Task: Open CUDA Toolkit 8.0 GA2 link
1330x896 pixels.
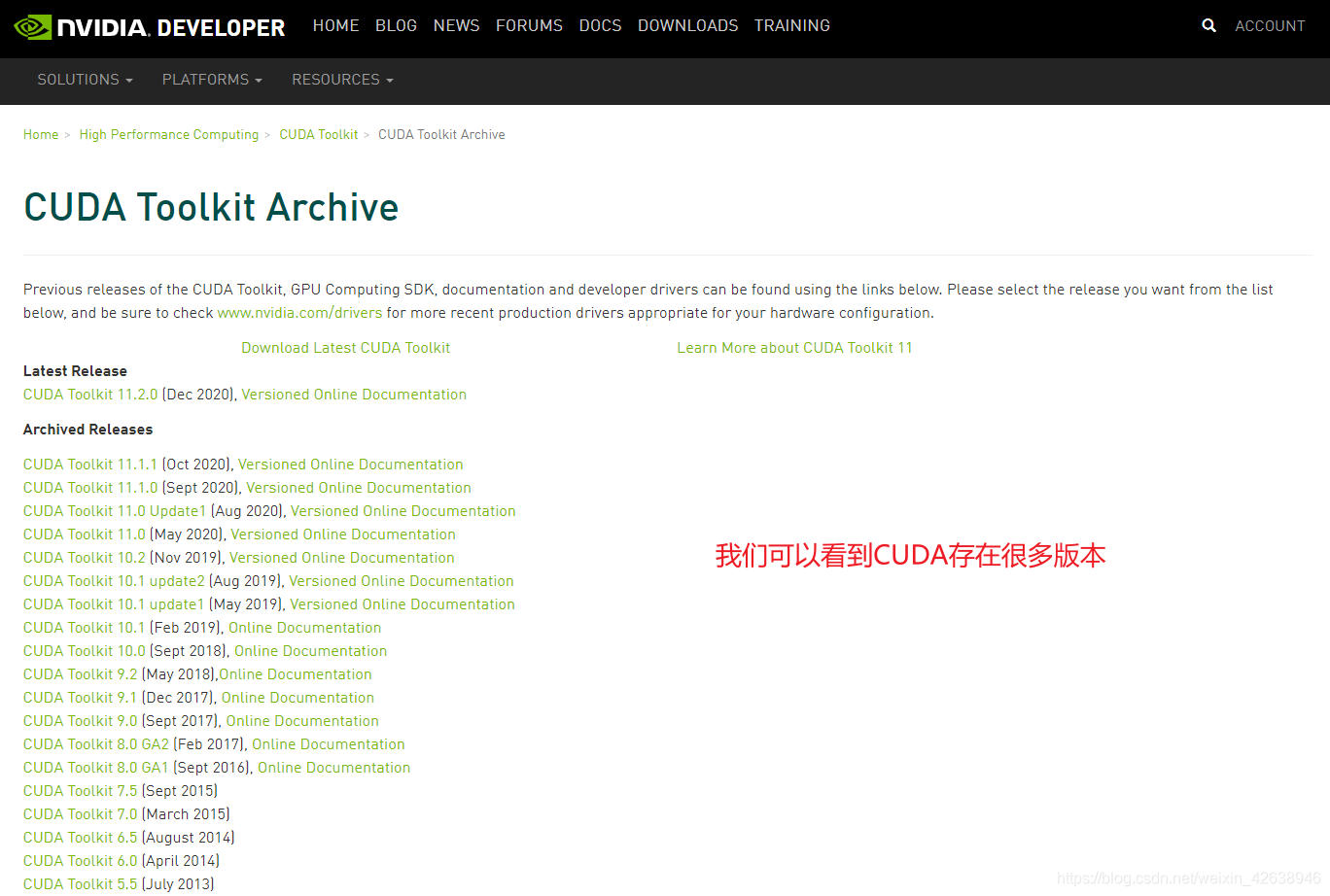Action: 96,744
